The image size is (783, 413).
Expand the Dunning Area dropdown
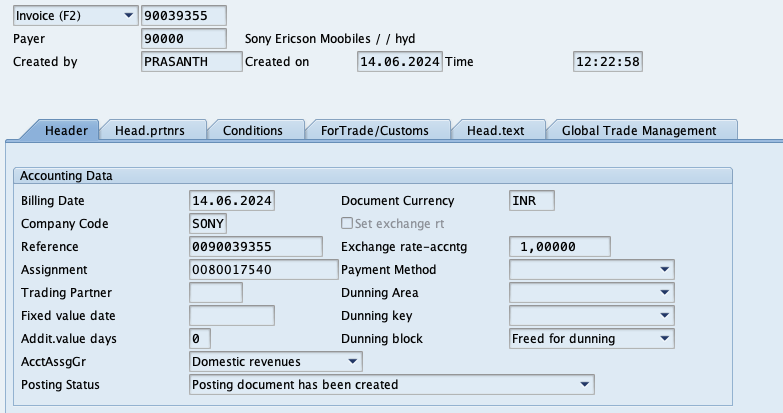point(664,293)
